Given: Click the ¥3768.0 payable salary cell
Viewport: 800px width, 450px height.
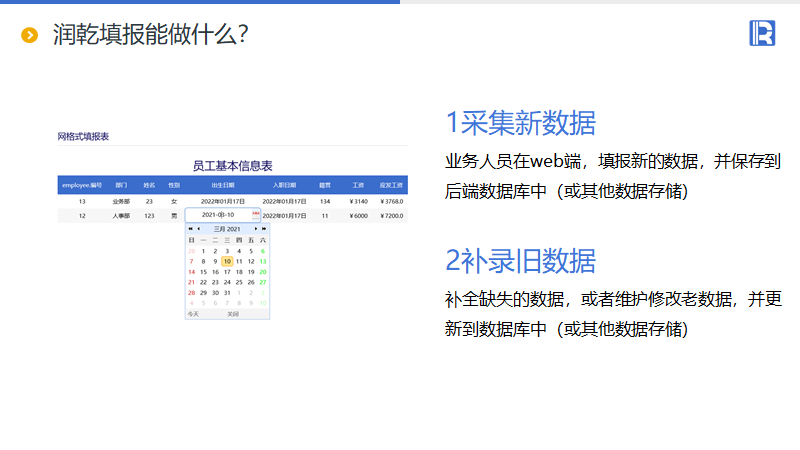Looking at the screenshot, I should [391, 202].
